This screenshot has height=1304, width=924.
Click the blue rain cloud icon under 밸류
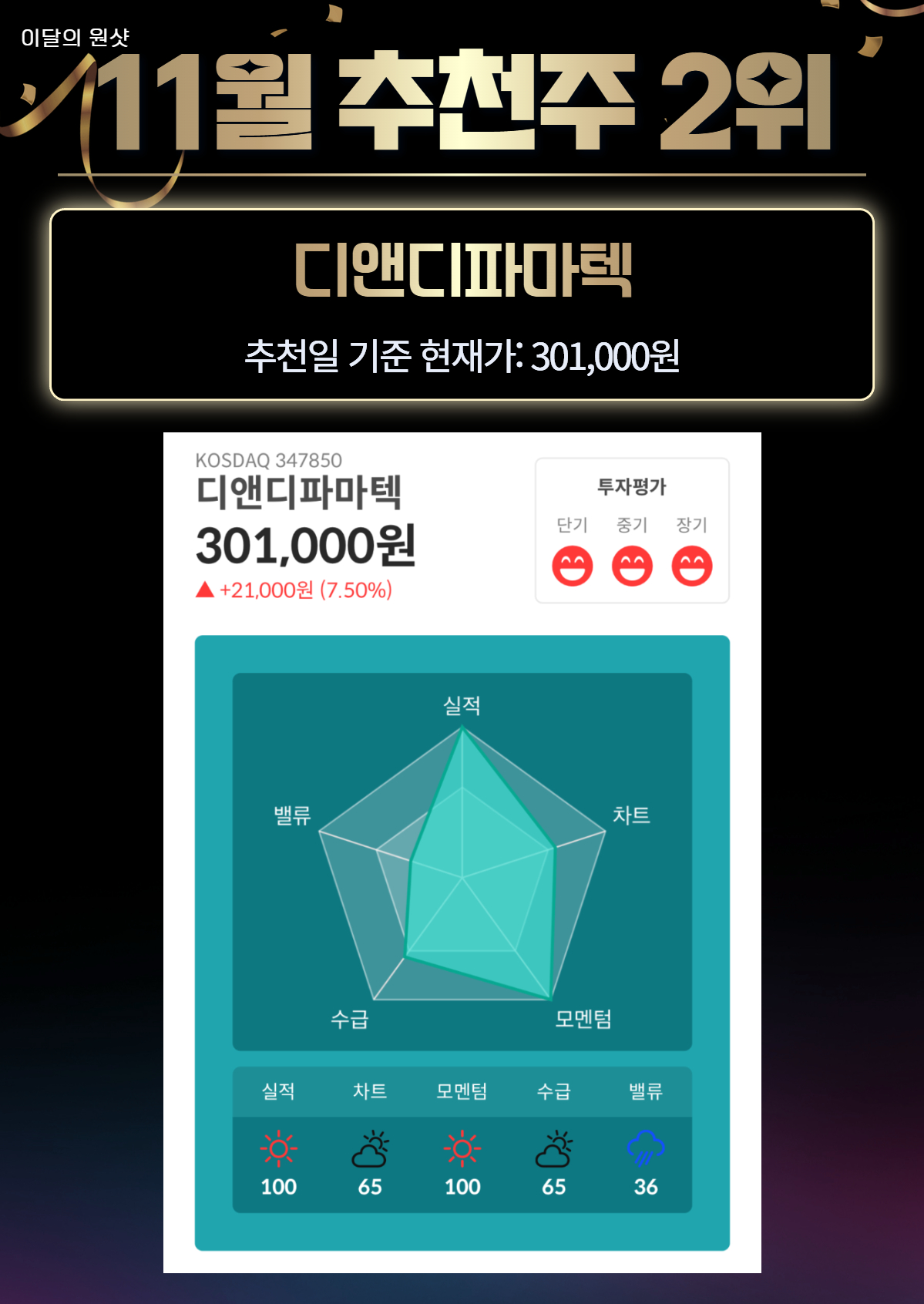[646, 1148]
